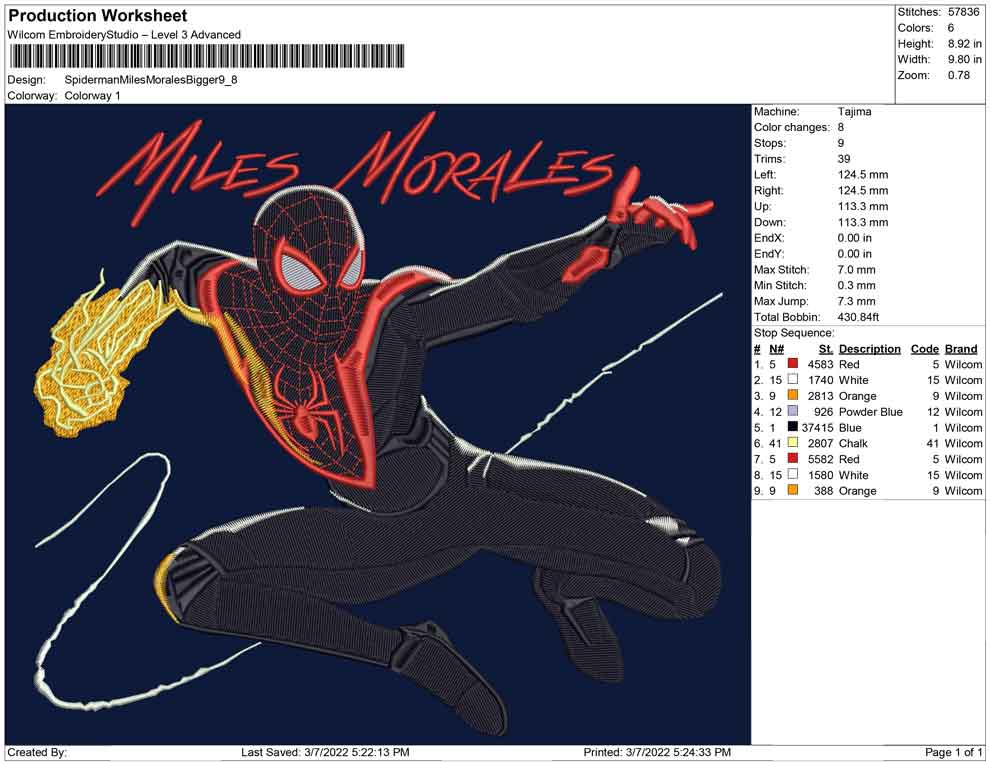Click the "Created By:" footer label
Screen dimensions: 990x762
click(x=37, y=752)
